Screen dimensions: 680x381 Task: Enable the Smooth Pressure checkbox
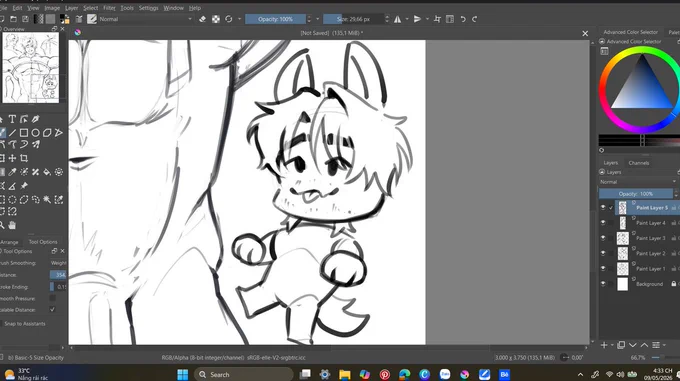(x=52, y=298)
